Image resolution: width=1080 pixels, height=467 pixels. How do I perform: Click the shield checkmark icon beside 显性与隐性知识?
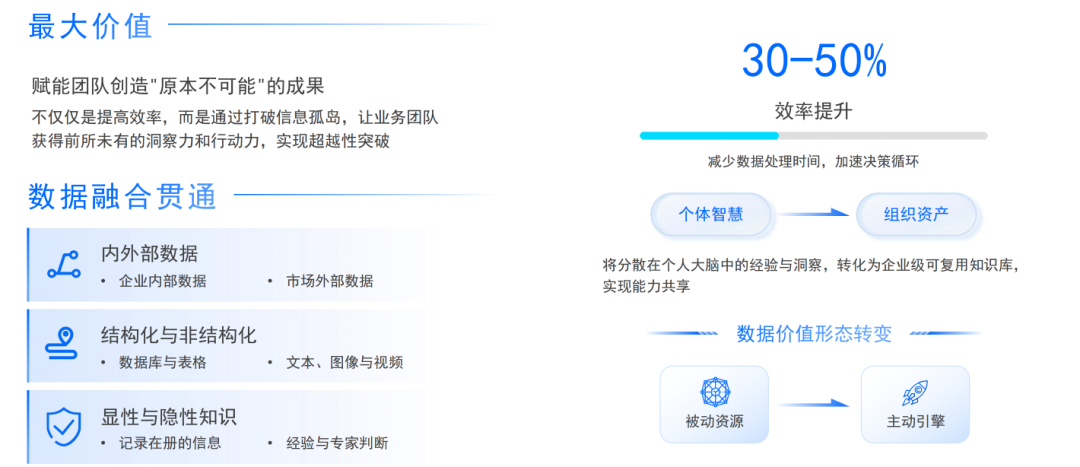63,426
